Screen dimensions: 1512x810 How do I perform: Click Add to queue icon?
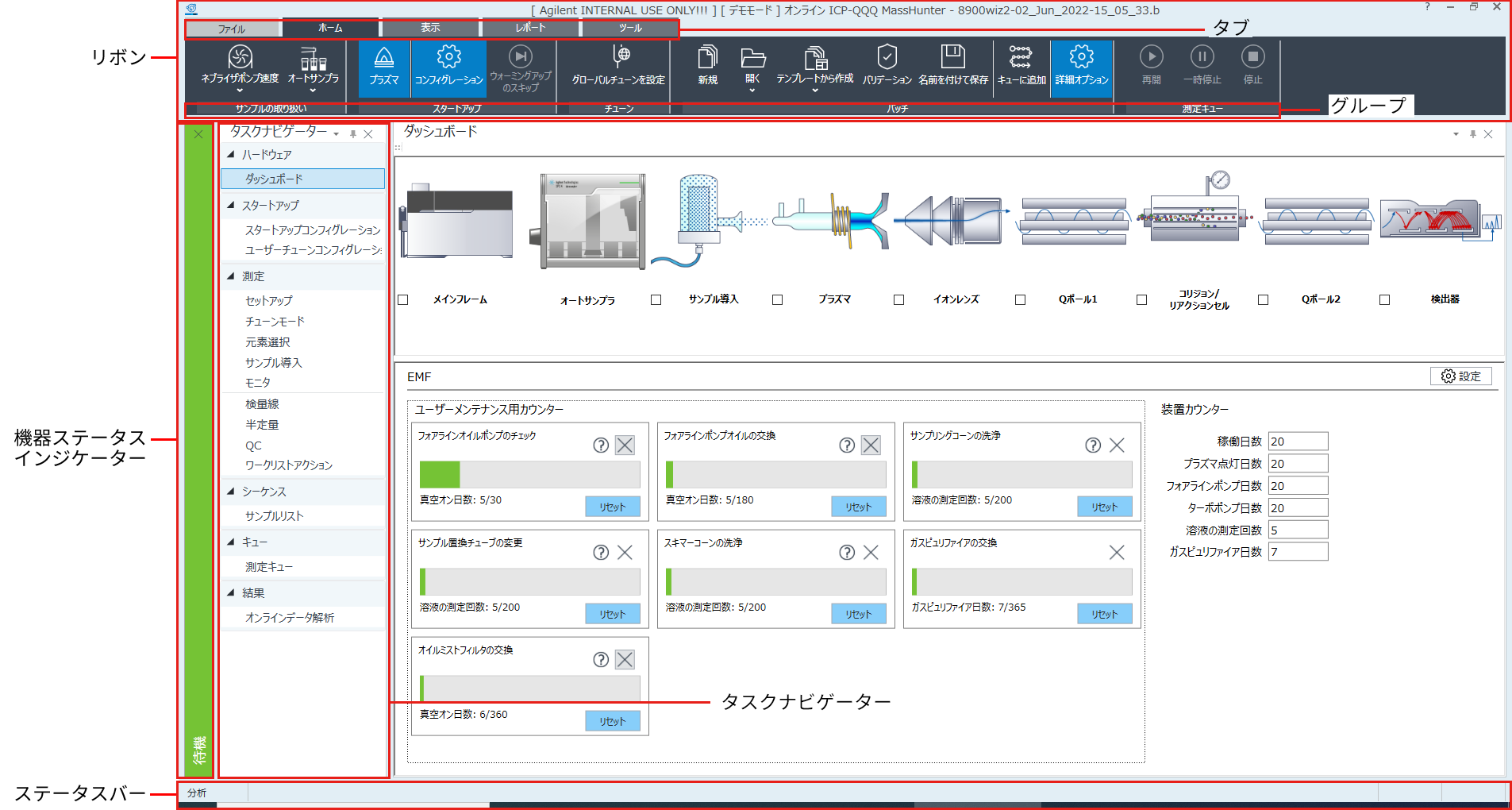(x=1020, y=56)
